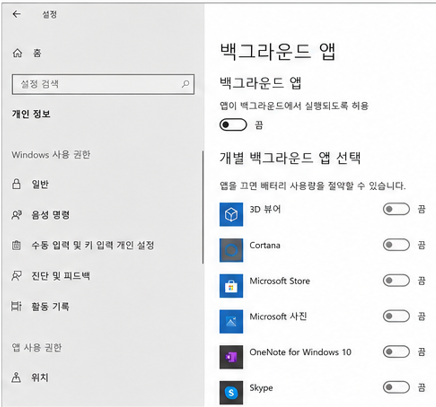Image resolution: width=436 pixels, height=407 pixels.
Task: Select the 일반 lock icon
Action: coord(16,184)
